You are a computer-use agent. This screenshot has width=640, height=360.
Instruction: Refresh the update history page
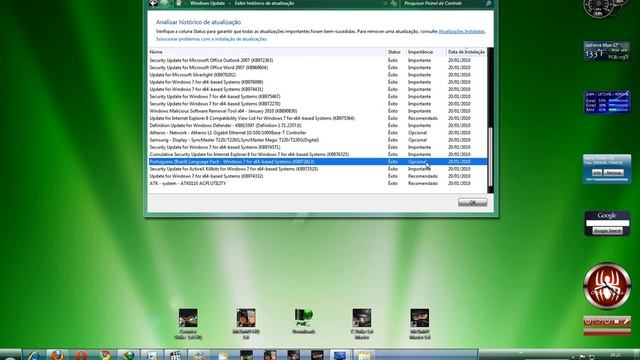(393, 3)
